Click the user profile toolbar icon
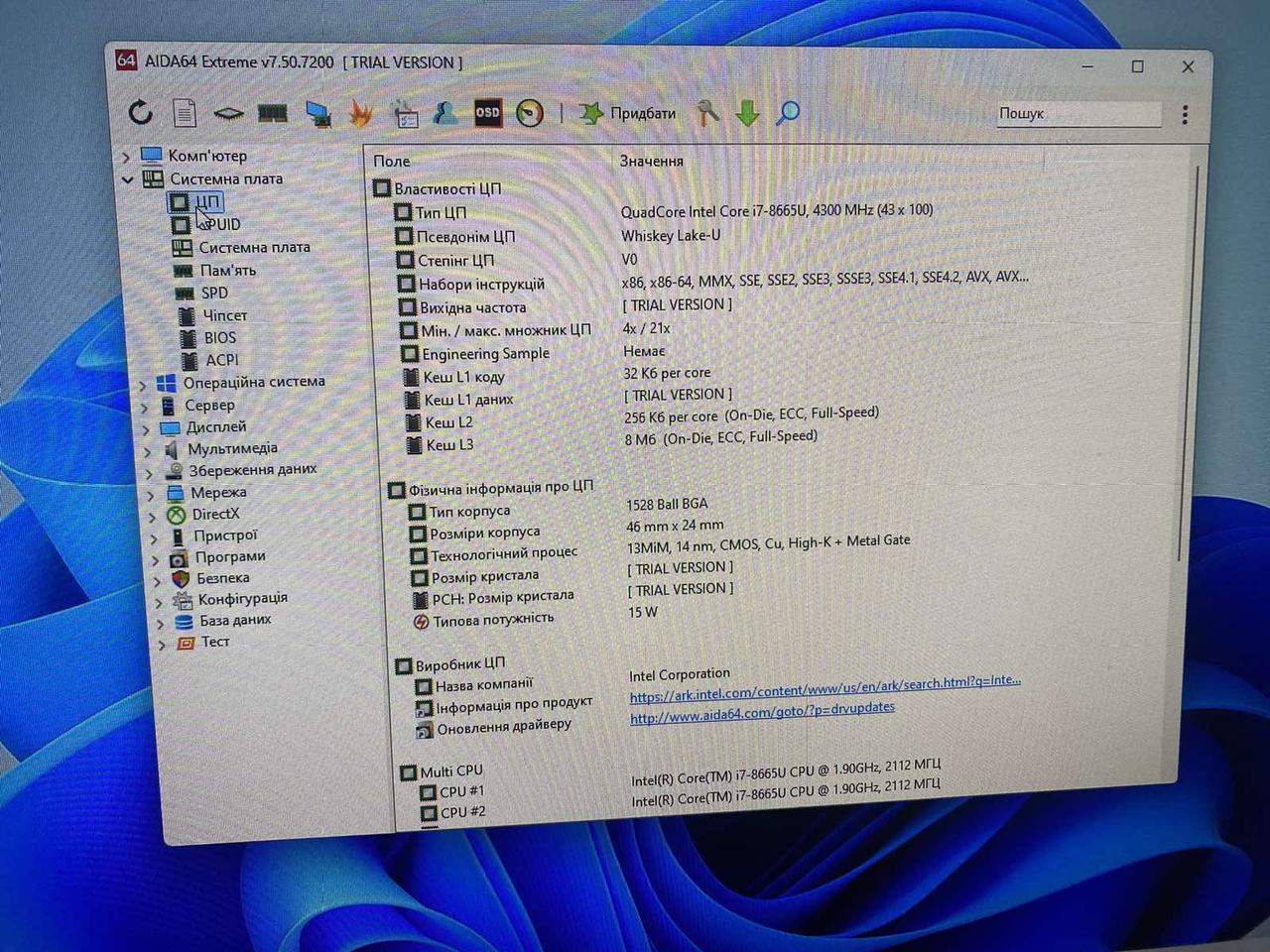The width and height of the screenshot is (1270, 952). click(x=445, y=114)
